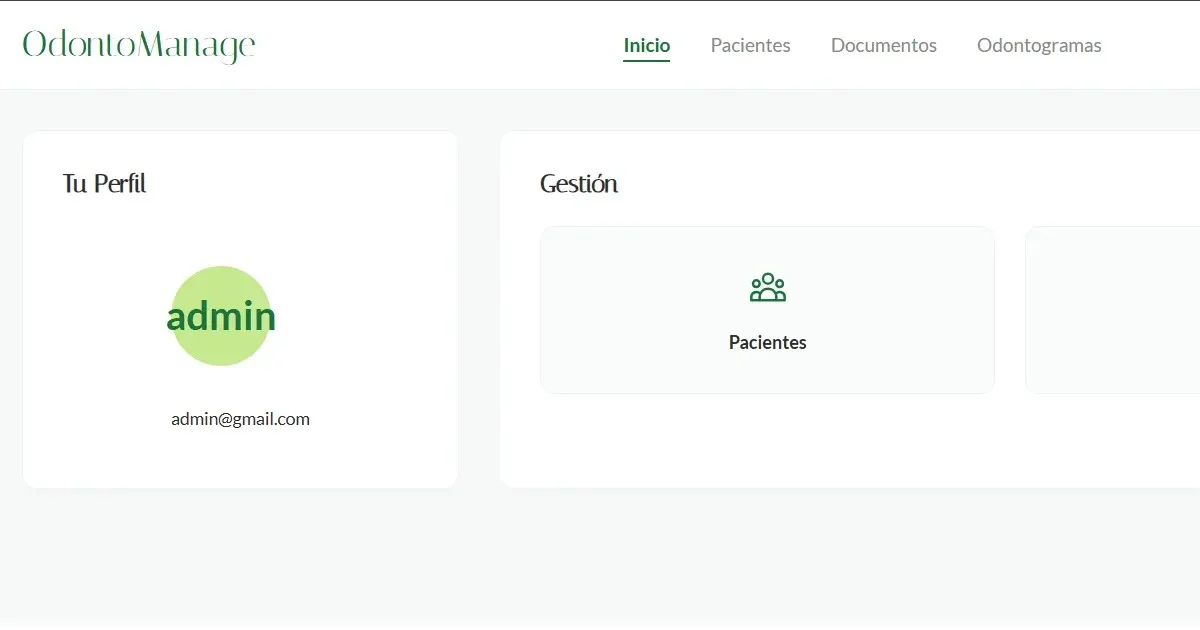Select Inicio in the top navigation

646,45
